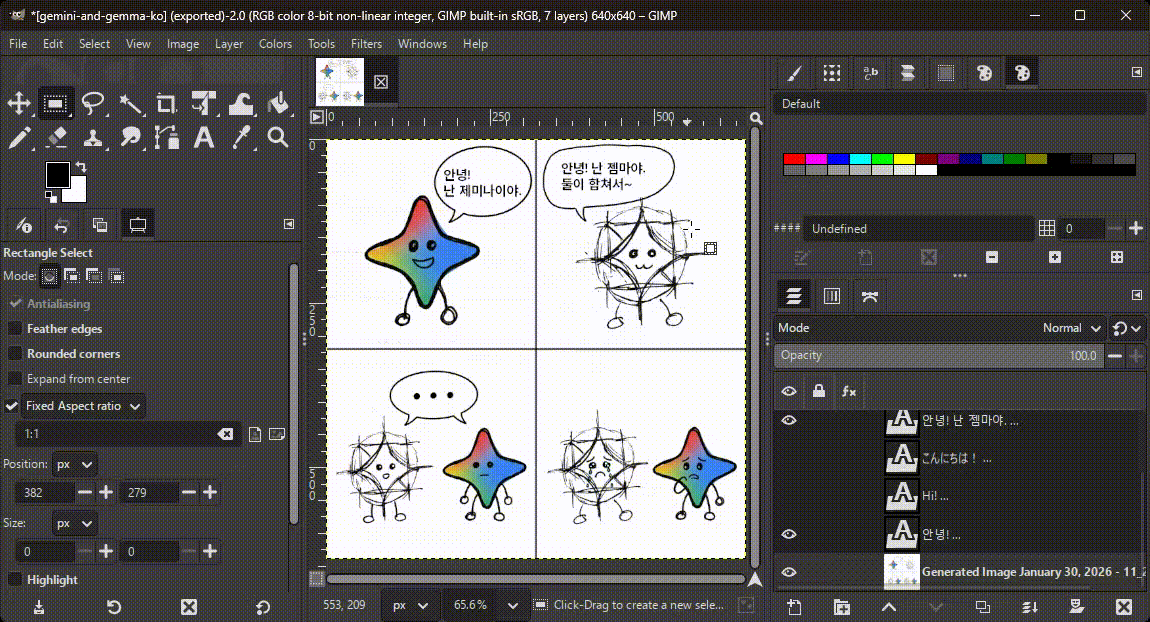Select the Move tool

(x=18, y=104)
